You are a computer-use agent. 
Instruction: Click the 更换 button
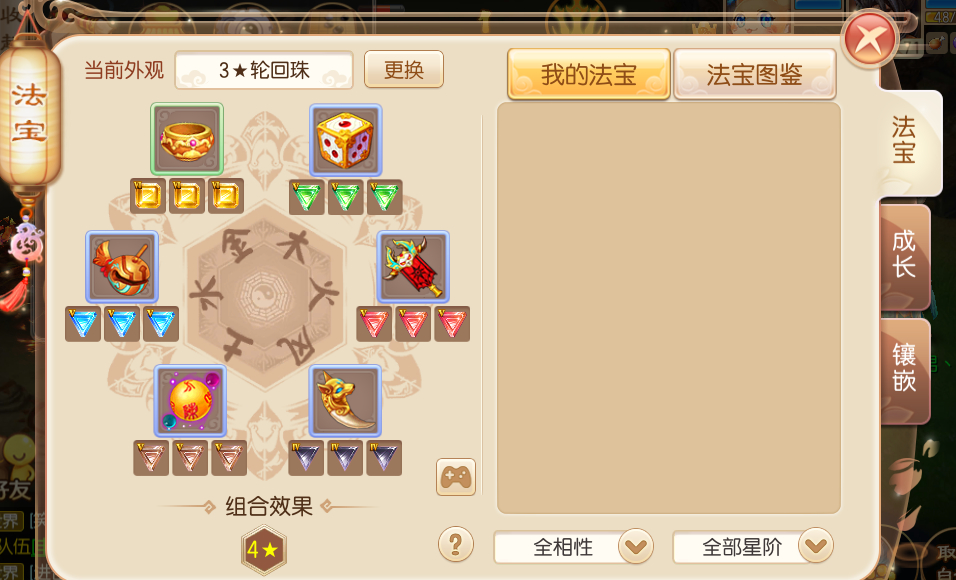pos(404,70)
